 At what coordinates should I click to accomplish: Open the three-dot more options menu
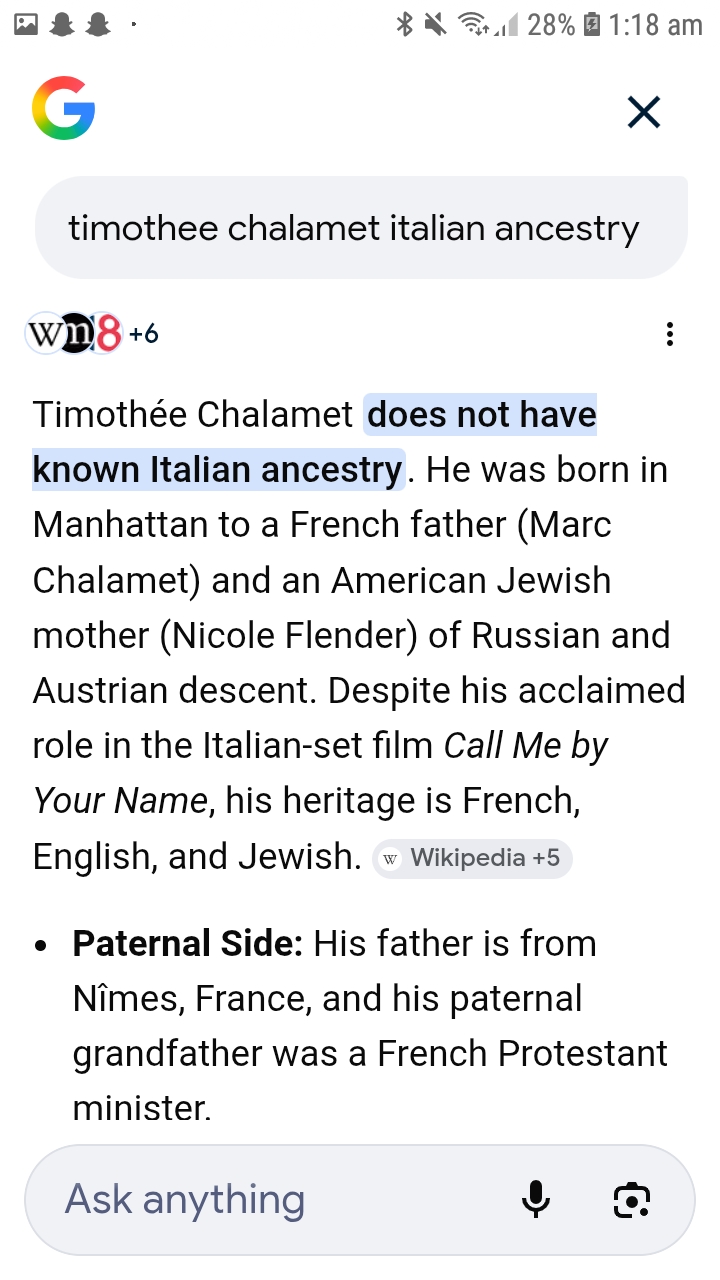[x=670, y=334]
